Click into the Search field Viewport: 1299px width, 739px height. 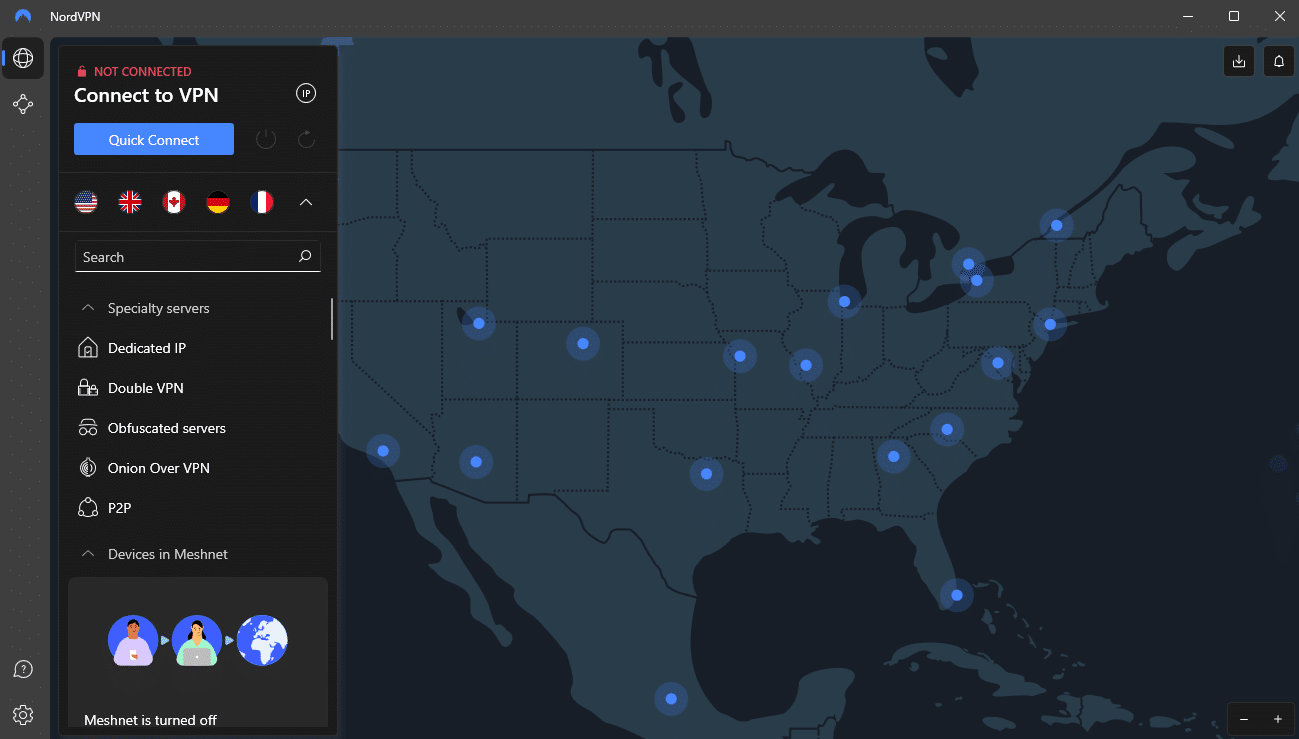(198, 257)
